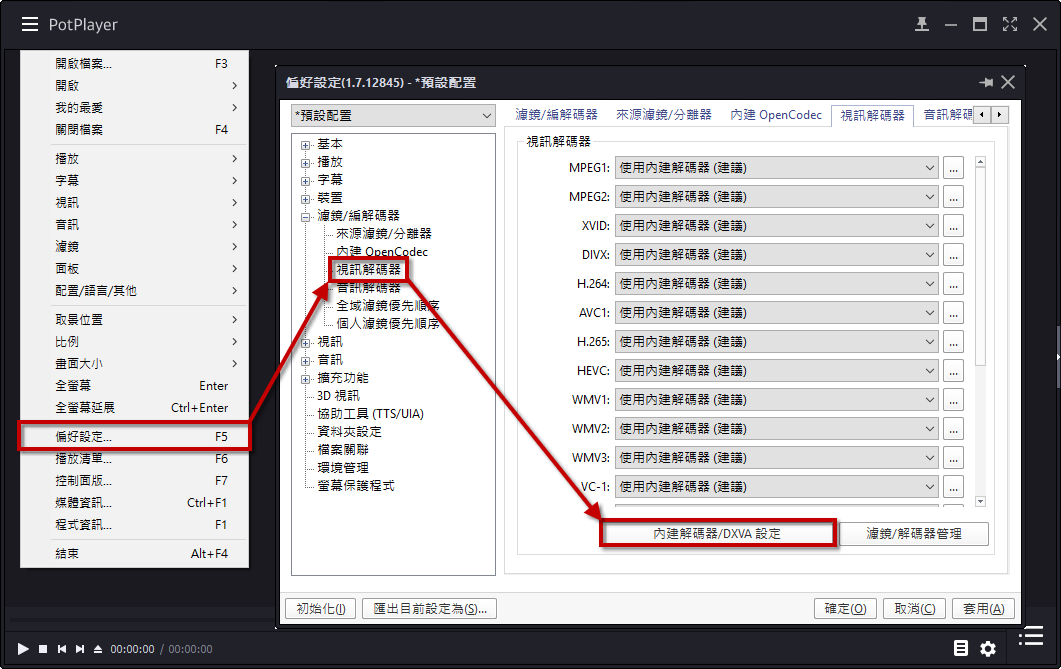Click the 取消(C) cancel button
Image resolution: width=1061 pixels, height=669 pixels.
point(915,609)
